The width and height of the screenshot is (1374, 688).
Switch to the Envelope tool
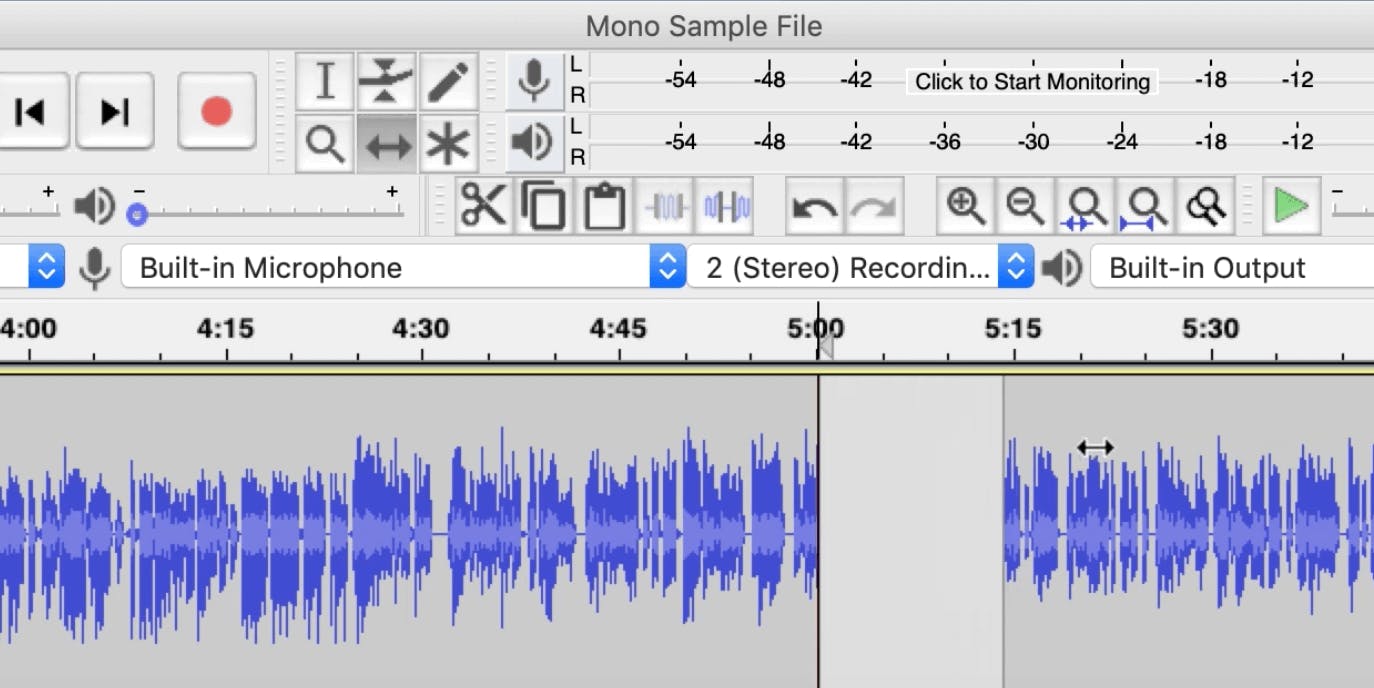pyautogui.click(x=387, y=82)
